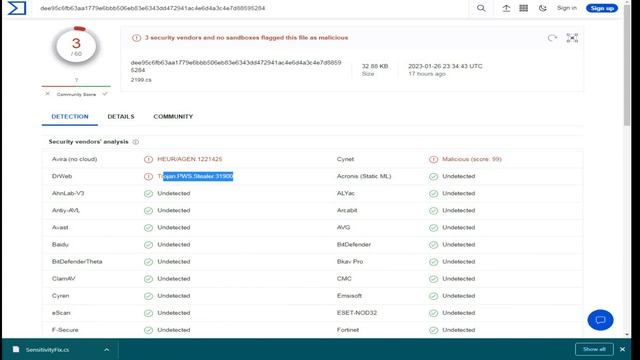The height and width of the screenshot is (360, 640).
Task: Click the file name 2199.cs
Action: tap(141, 80)
